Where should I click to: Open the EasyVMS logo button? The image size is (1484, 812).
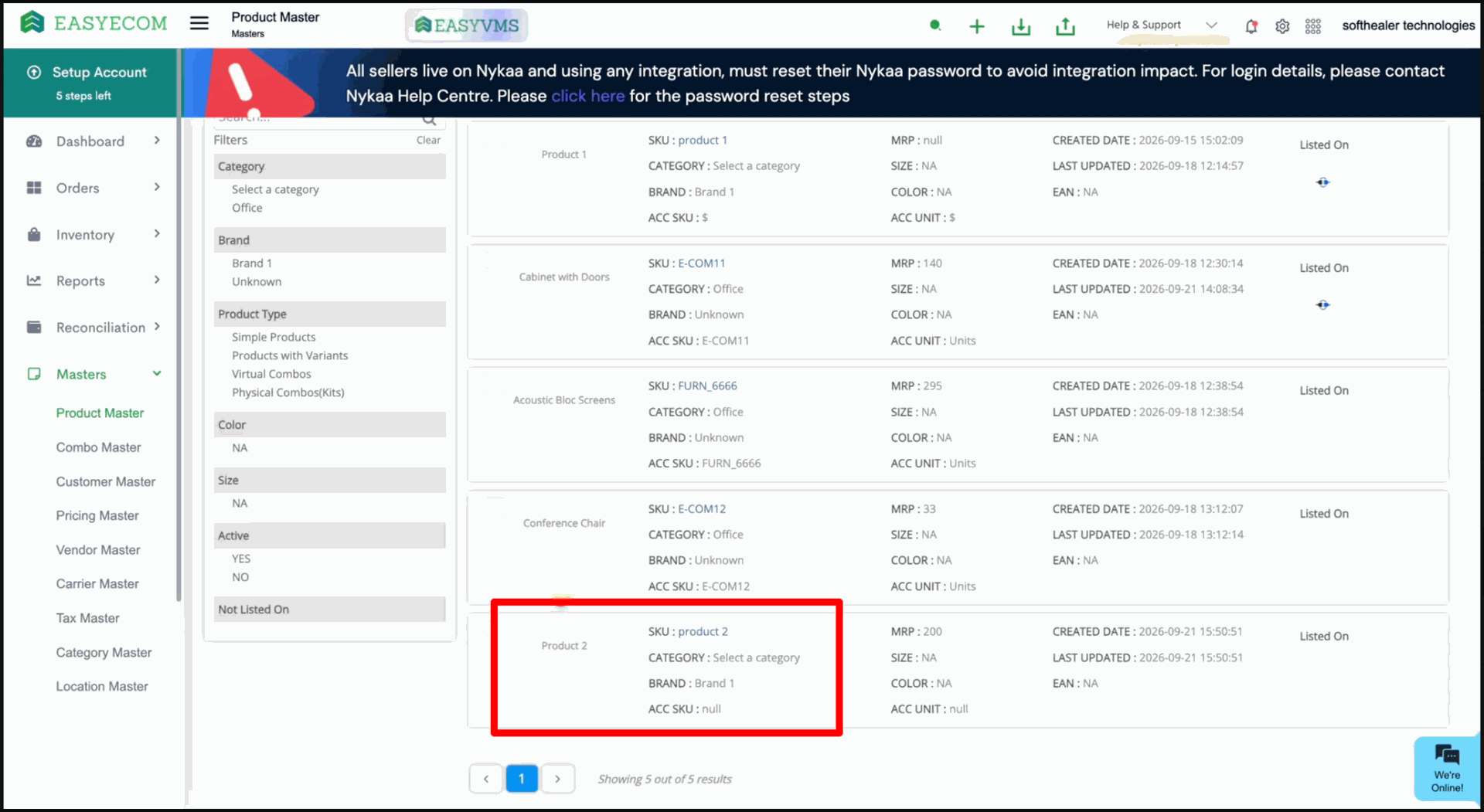[x=466, y=25]
